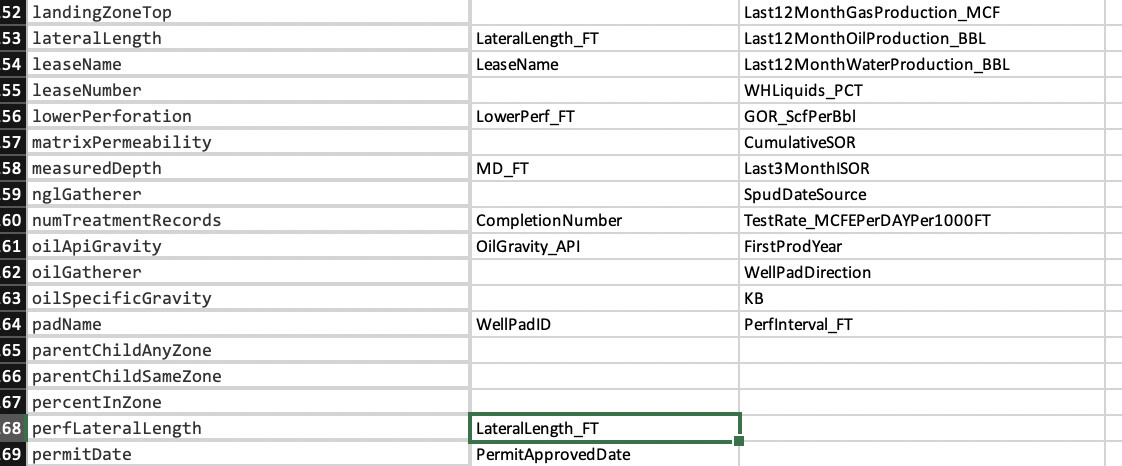Select cell containing LeaseName
Image resolution: width=1122 pixels, height=466 pixels.
[517, 65]
